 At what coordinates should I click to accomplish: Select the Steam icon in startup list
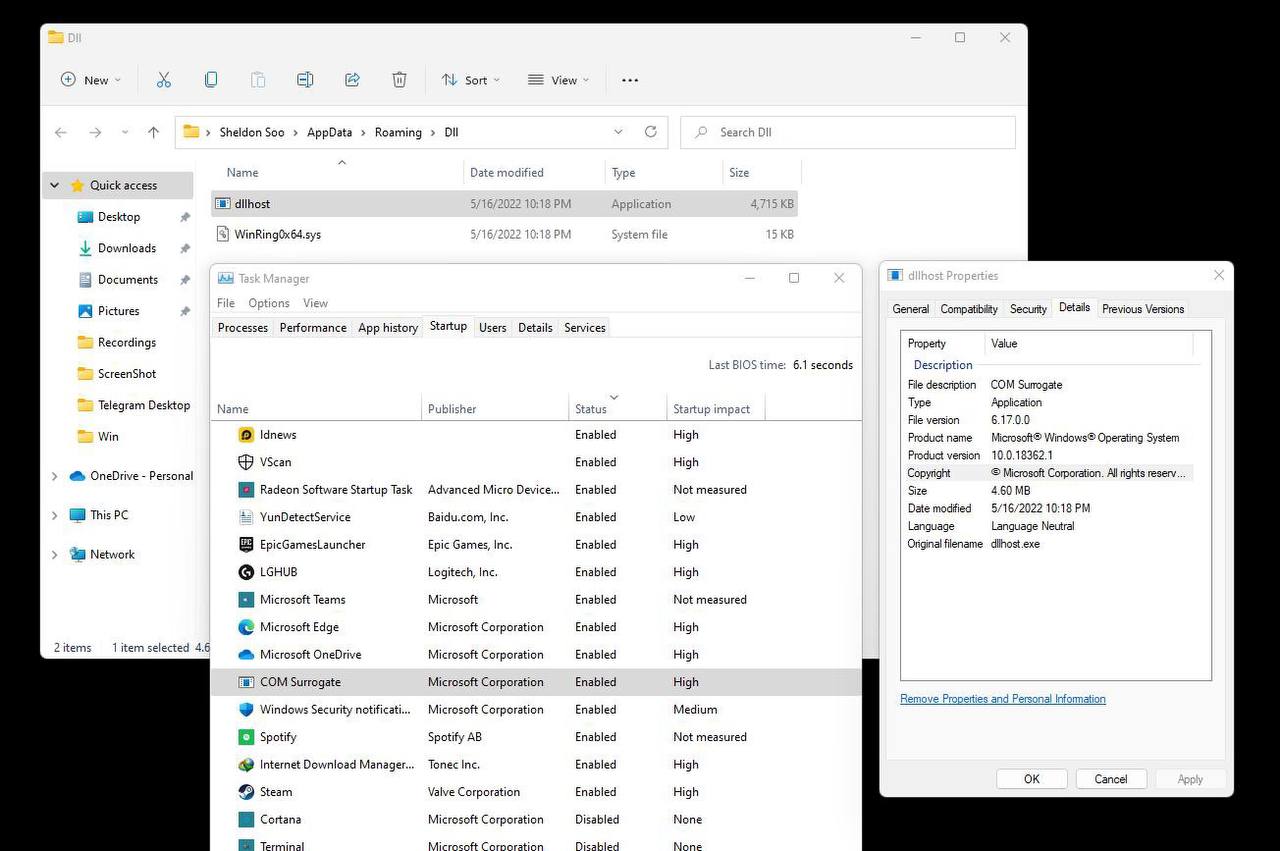[246, 792]
